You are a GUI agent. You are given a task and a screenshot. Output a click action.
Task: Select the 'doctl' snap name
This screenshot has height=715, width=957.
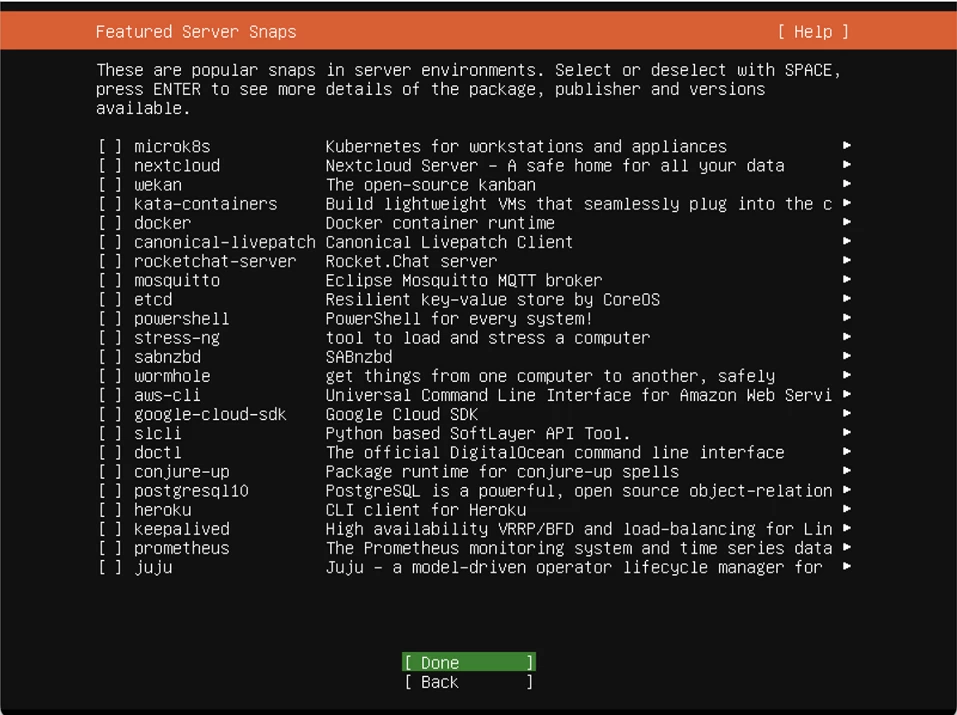click(x=157, y=452)
